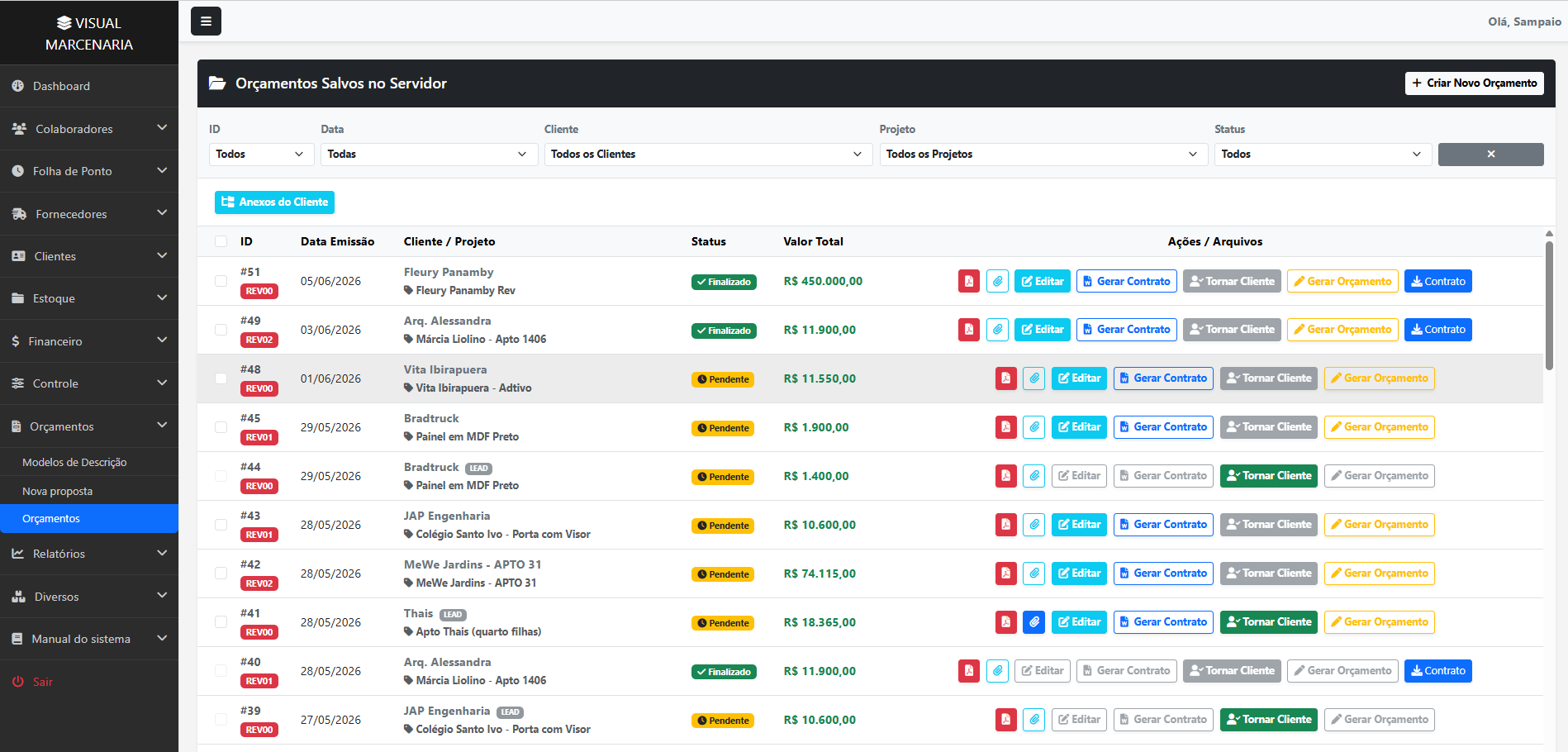Open the red PDF icon for budget #51
This screenshot has width=1568, height=752.
(x=969, y=281)
